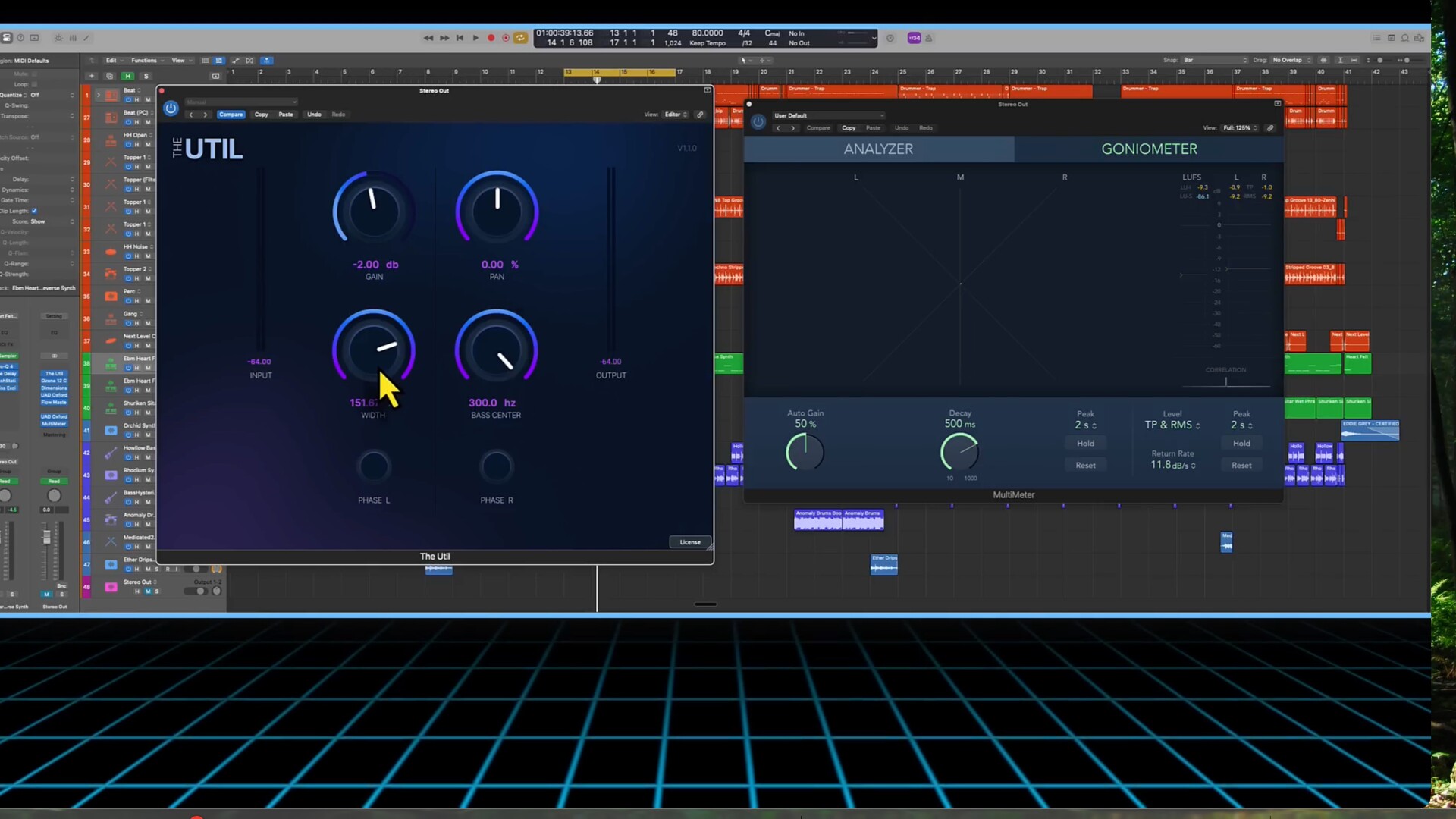The width and height of the screenshot is (1456, 819).
Task: Toggle the yellow Cycle loop button
Action: [x=520, y=38]
